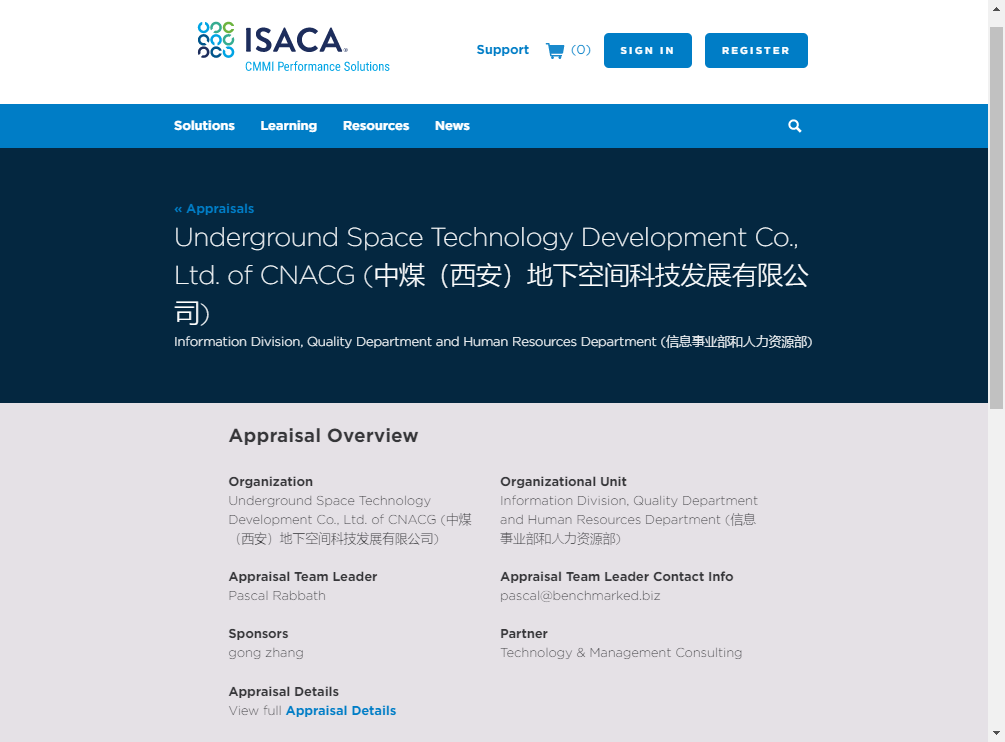Image resolution: width=1005 pixels, height=742 pixels.
Task: Click the scrollbar down arrow
Action: [996, 733]
